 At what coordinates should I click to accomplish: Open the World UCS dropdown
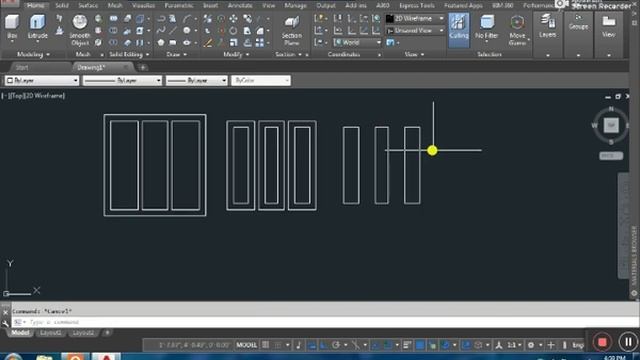click(357, 42)
